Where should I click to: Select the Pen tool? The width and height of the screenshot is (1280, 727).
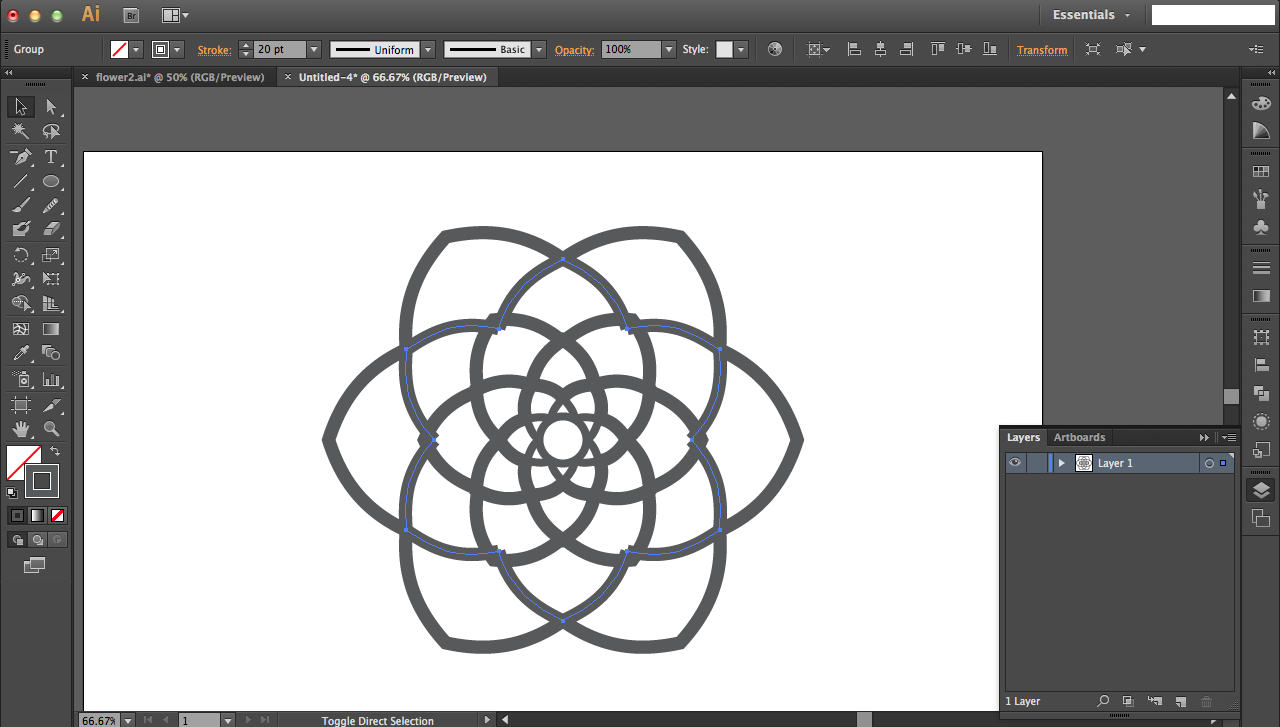click(x=20, y=157)
